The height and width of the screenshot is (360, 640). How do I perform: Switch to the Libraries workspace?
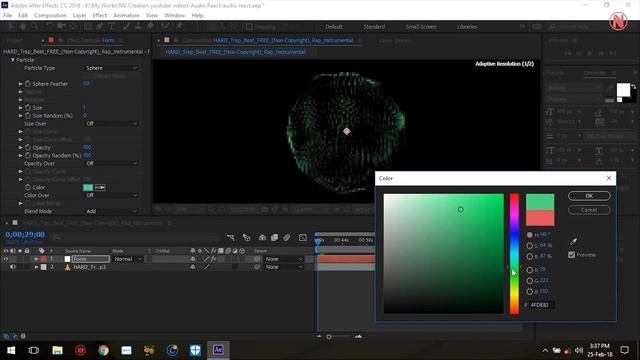(467, 27)
